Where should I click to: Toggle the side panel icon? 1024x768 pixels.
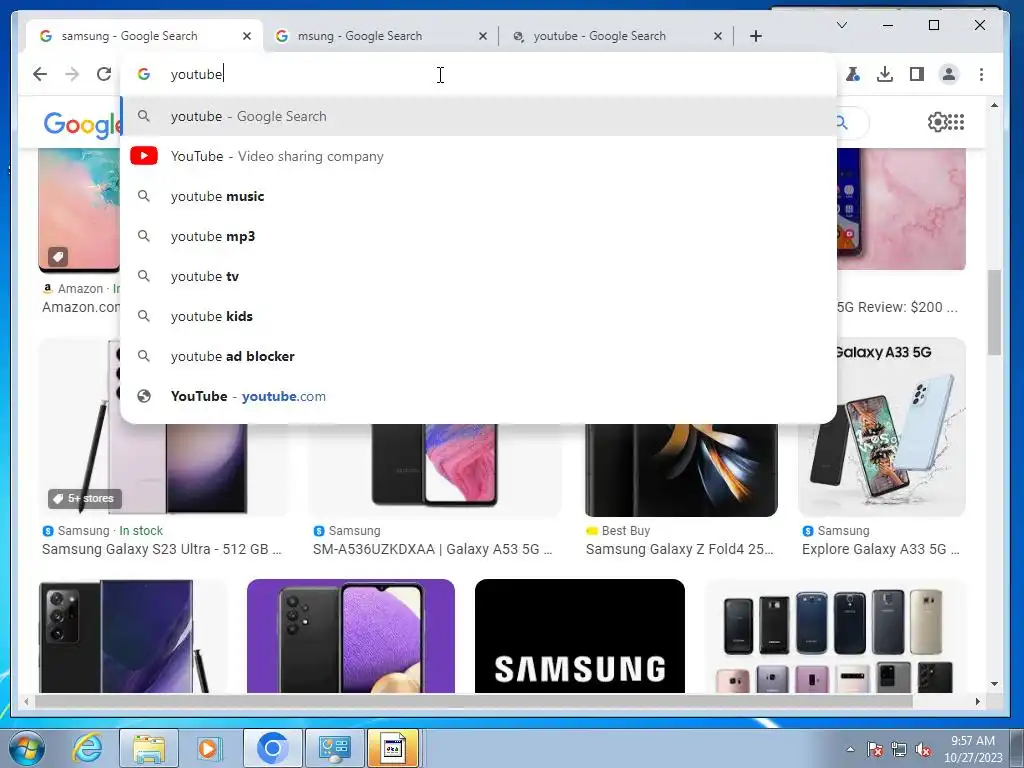(x=917, y=74)
